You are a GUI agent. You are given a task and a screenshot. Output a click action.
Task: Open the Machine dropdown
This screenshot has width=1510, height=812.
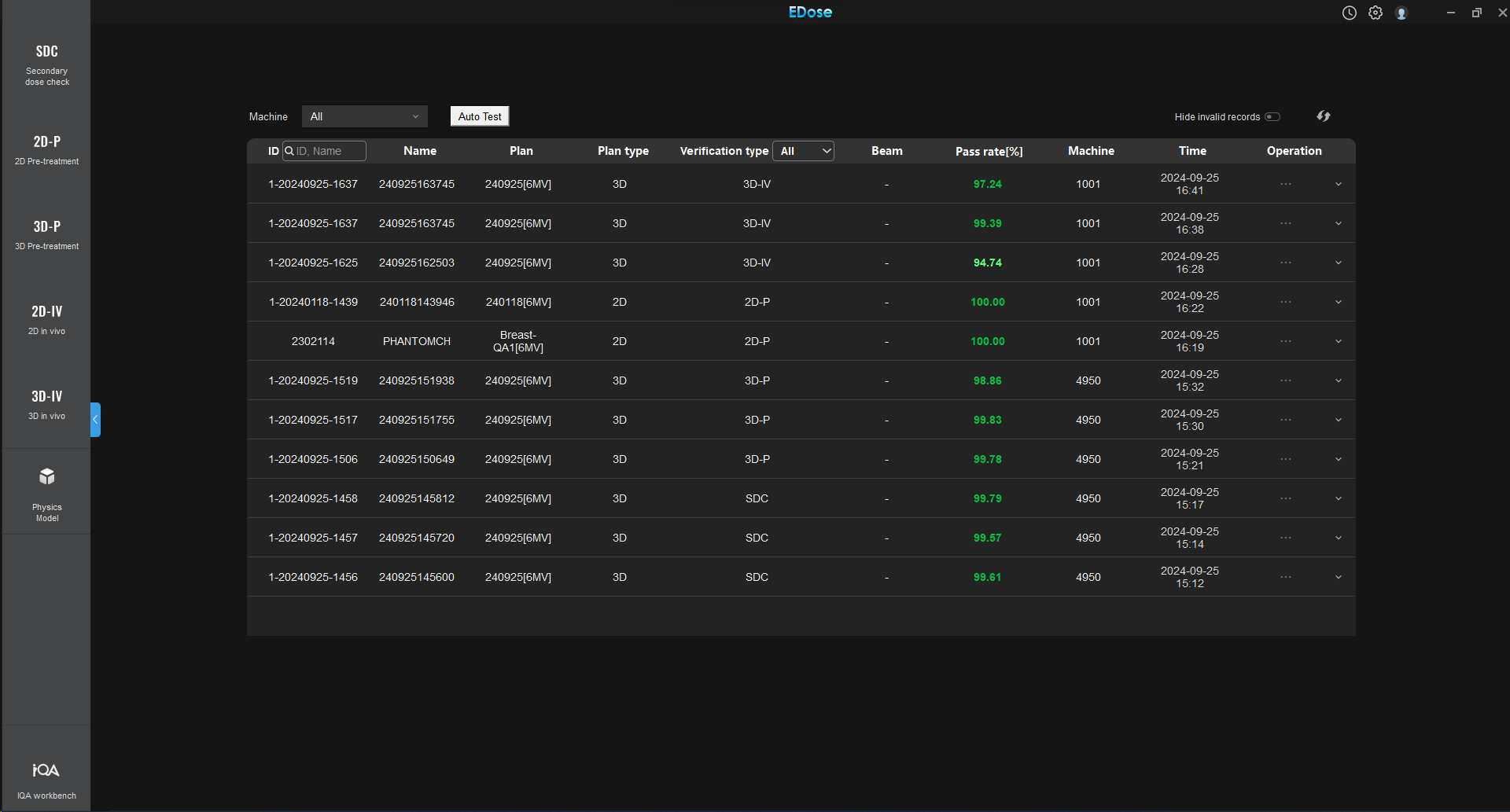click(x=365, y=116)
